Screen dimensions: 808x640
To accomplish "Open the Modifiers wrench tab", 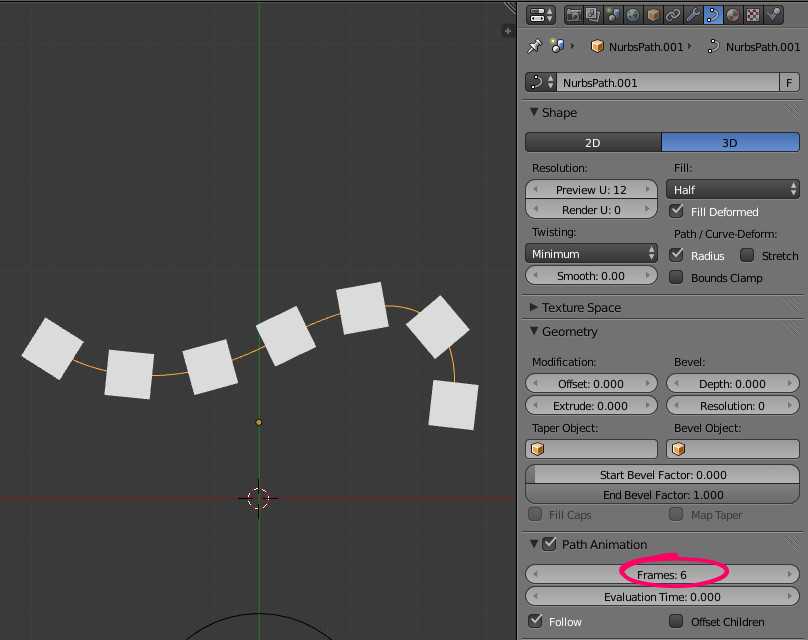I will [693, 15].
